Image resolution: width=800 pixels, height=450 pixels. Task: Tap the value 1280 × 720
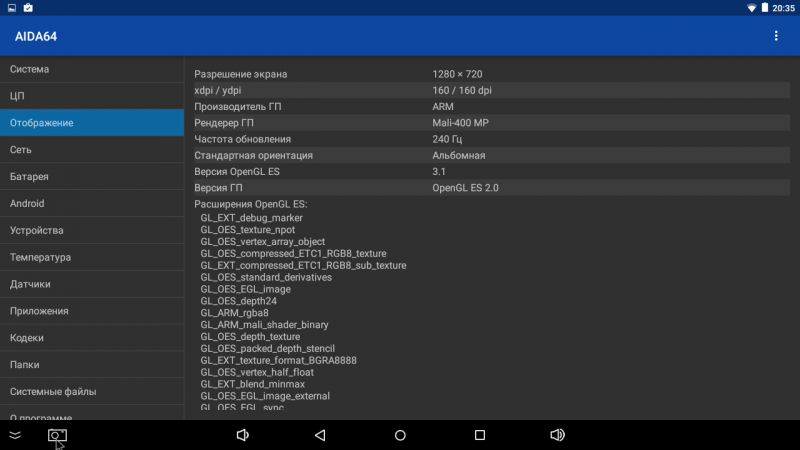pos(457,74)
